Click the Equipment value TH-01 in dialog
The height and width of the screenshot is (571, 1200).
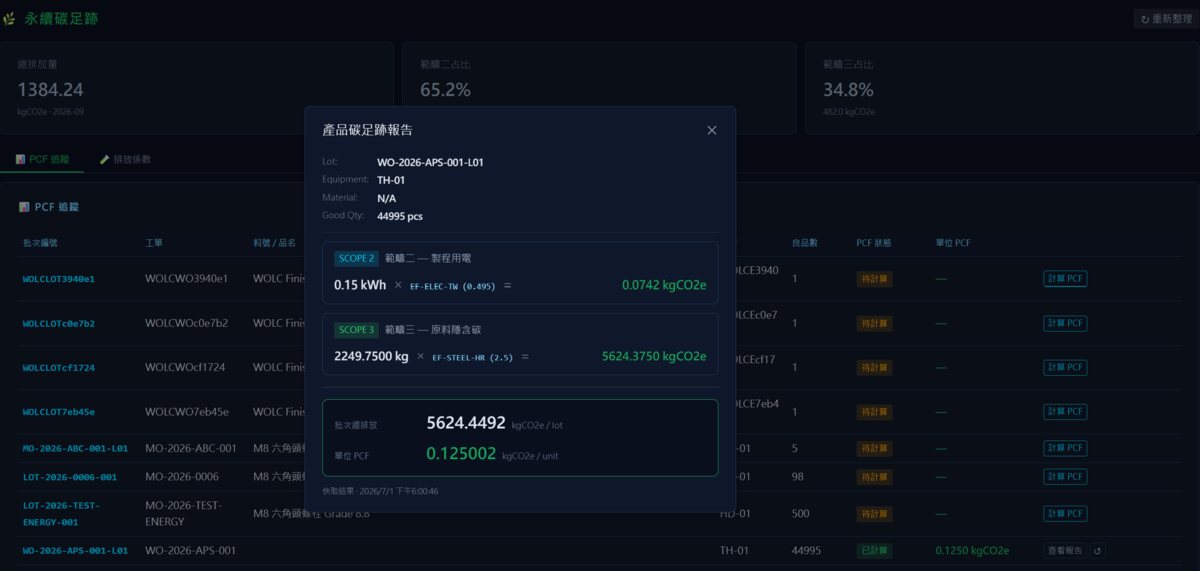point(391,180)
